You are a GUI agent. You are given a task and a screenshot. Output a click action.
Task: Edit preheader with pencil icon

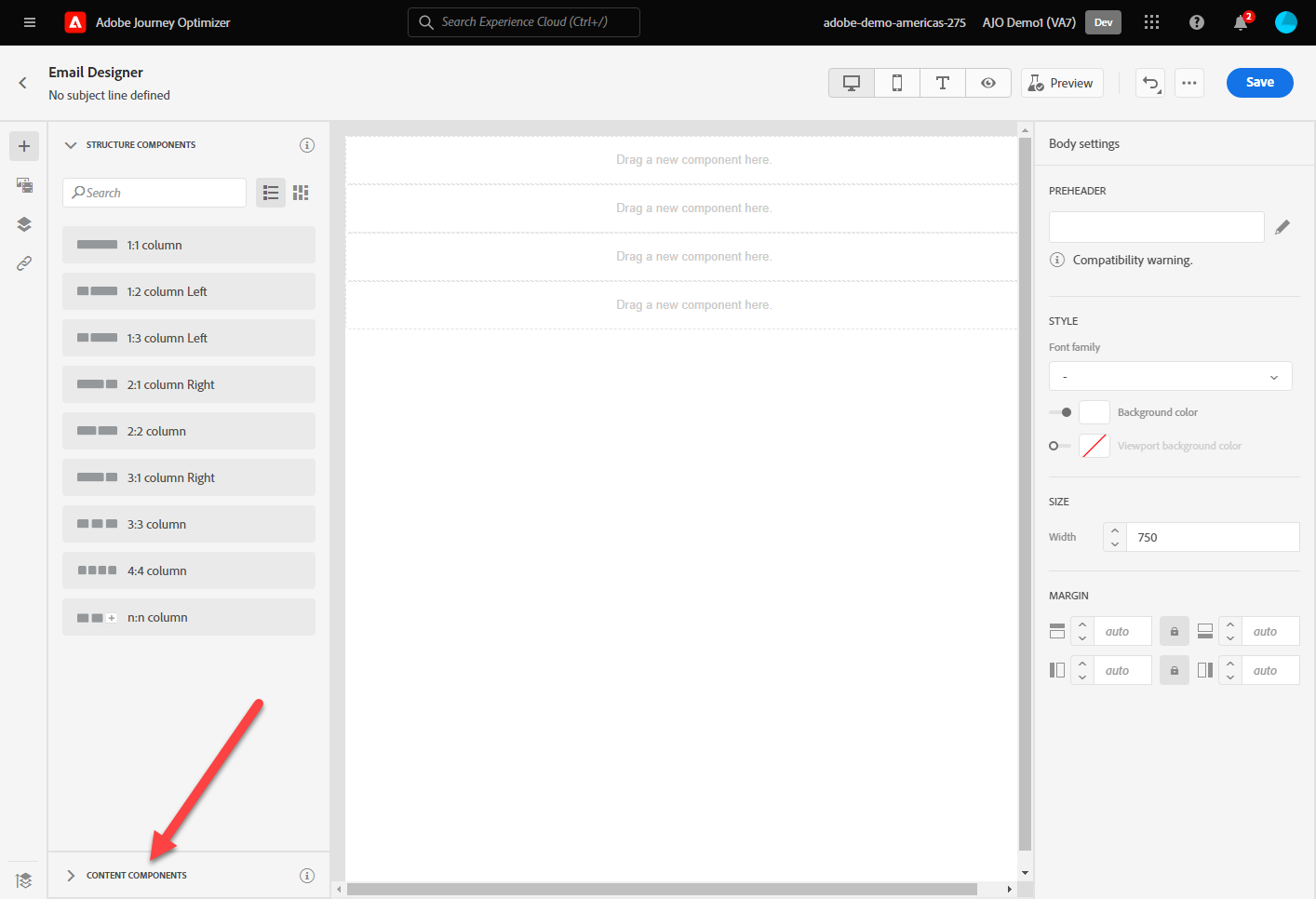point(1282,227)
